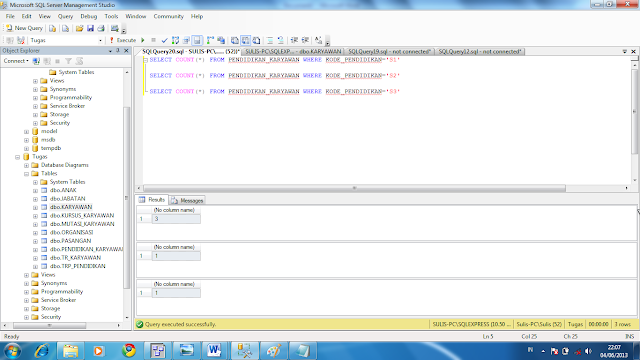Click result cell with value 3
This screenshot has height=360, width=640.
tap(176, 219)
